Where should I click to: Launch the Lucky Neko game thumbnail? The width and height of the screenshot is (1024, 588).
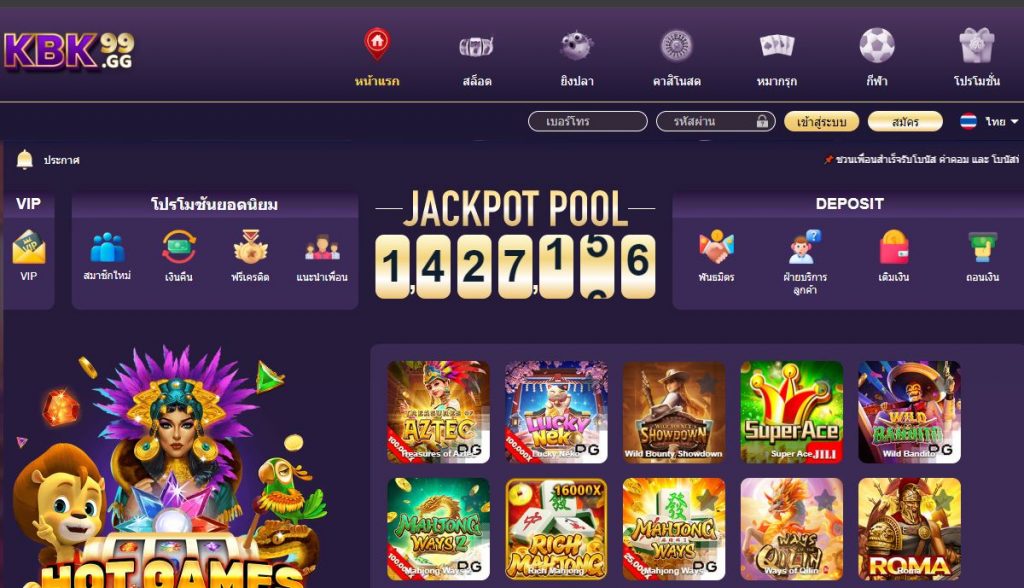pyautogui.click(x=556, y=412)
